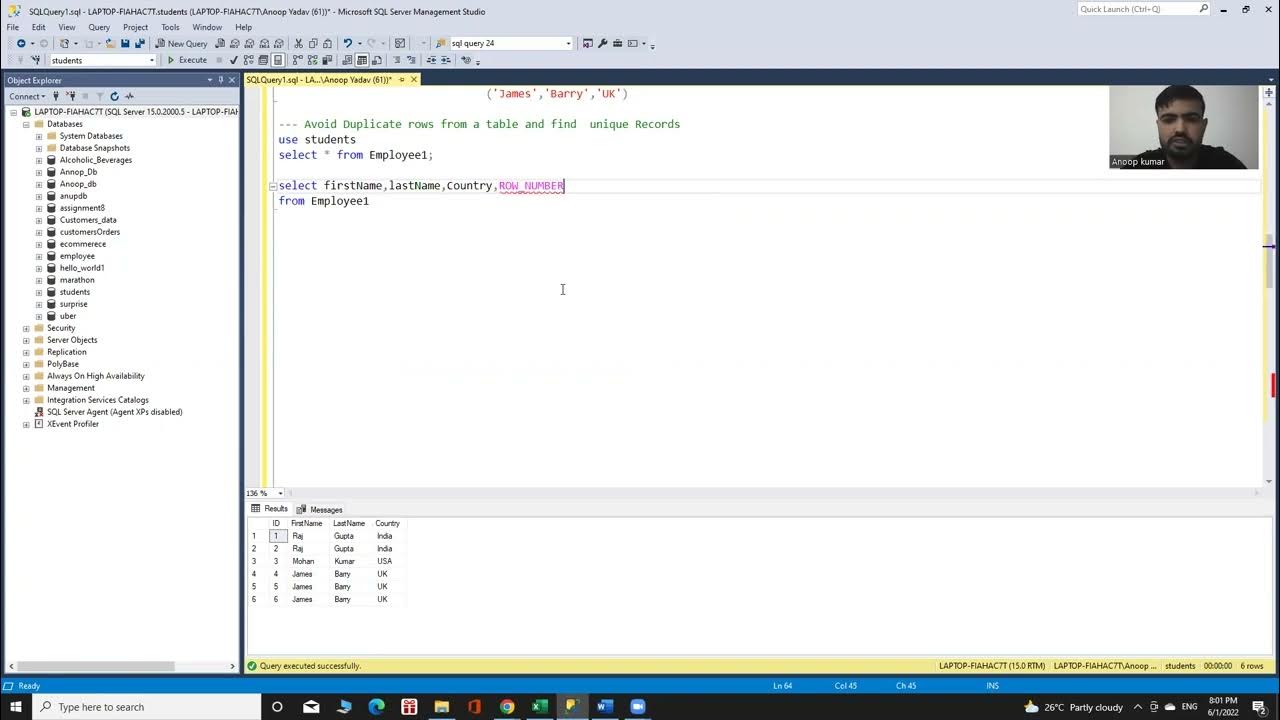Viewport: 1280px width, 720px height.
Task: Open Word from the taskbar
Action: 604,707
